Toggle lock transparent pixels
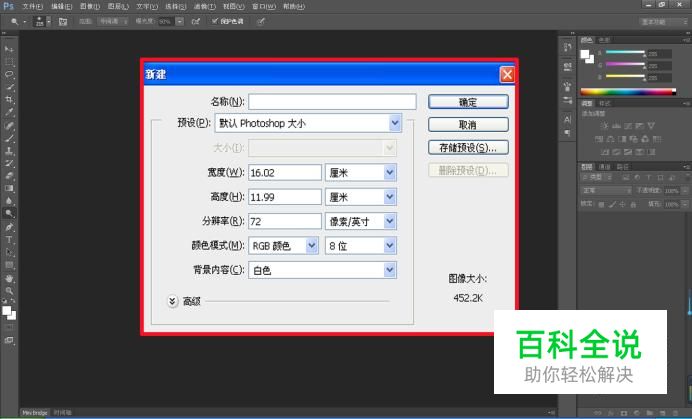The height and width of the screenshot is (419, 692). pos(601,204)
